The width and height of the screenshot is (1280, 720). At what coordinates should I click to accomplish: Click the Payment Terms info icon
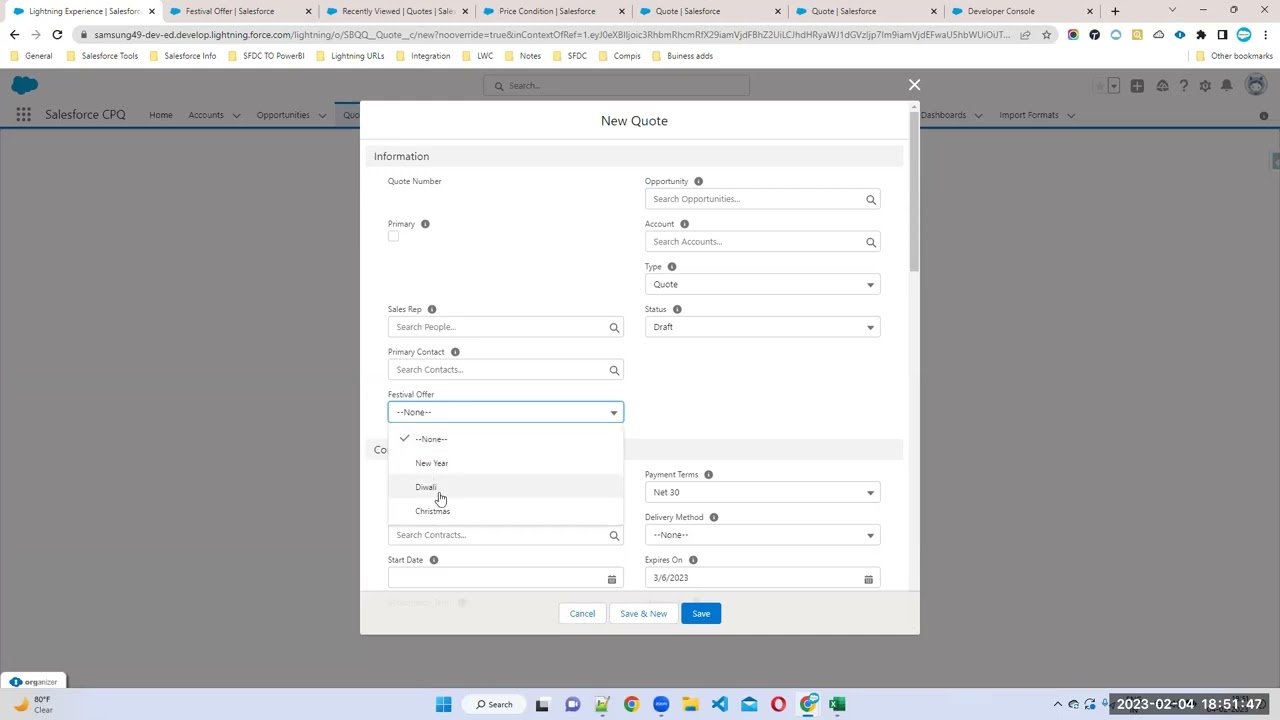(708, 475)
